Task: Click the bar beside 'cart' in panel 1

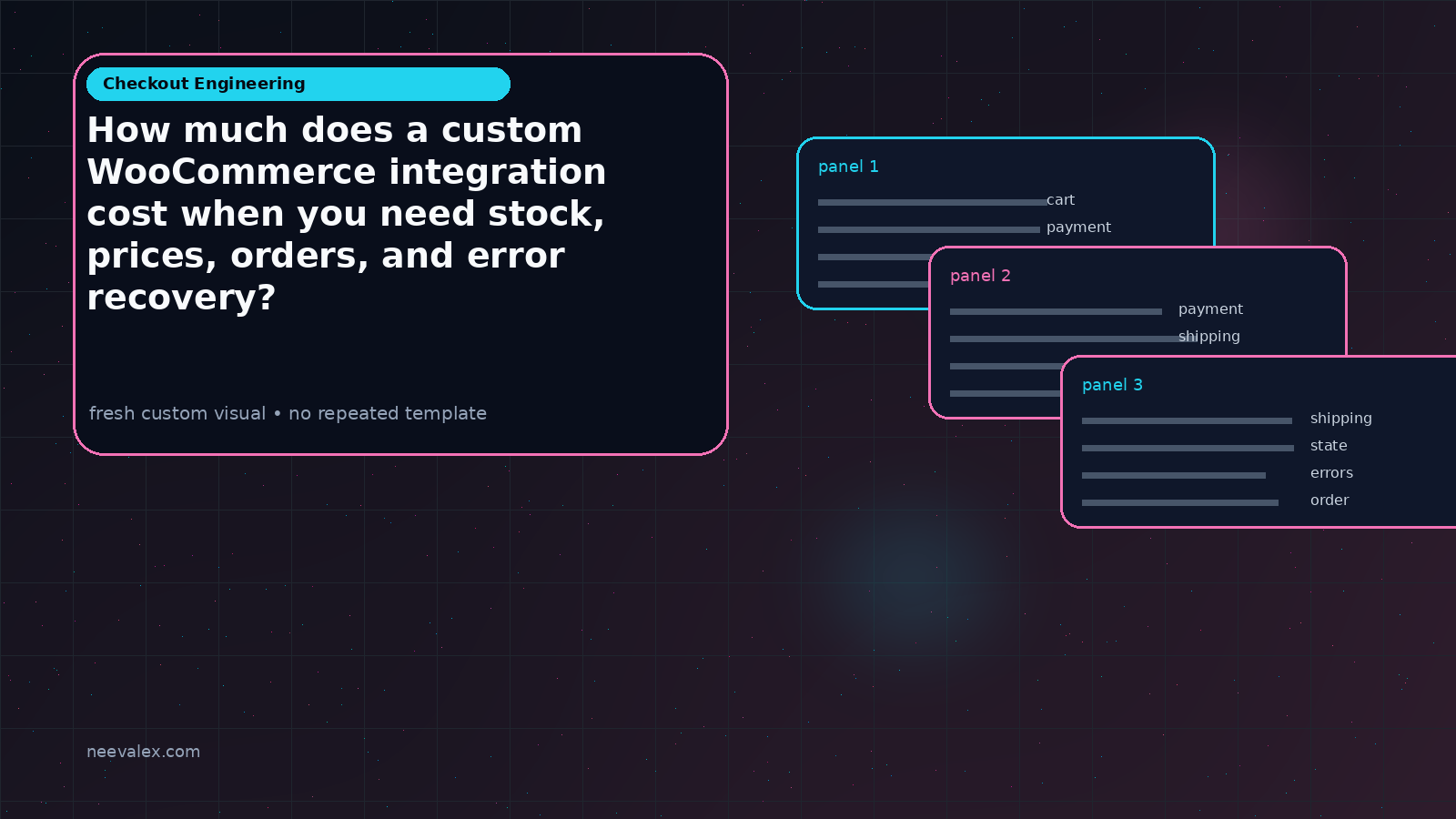Action: coord(934,202)
